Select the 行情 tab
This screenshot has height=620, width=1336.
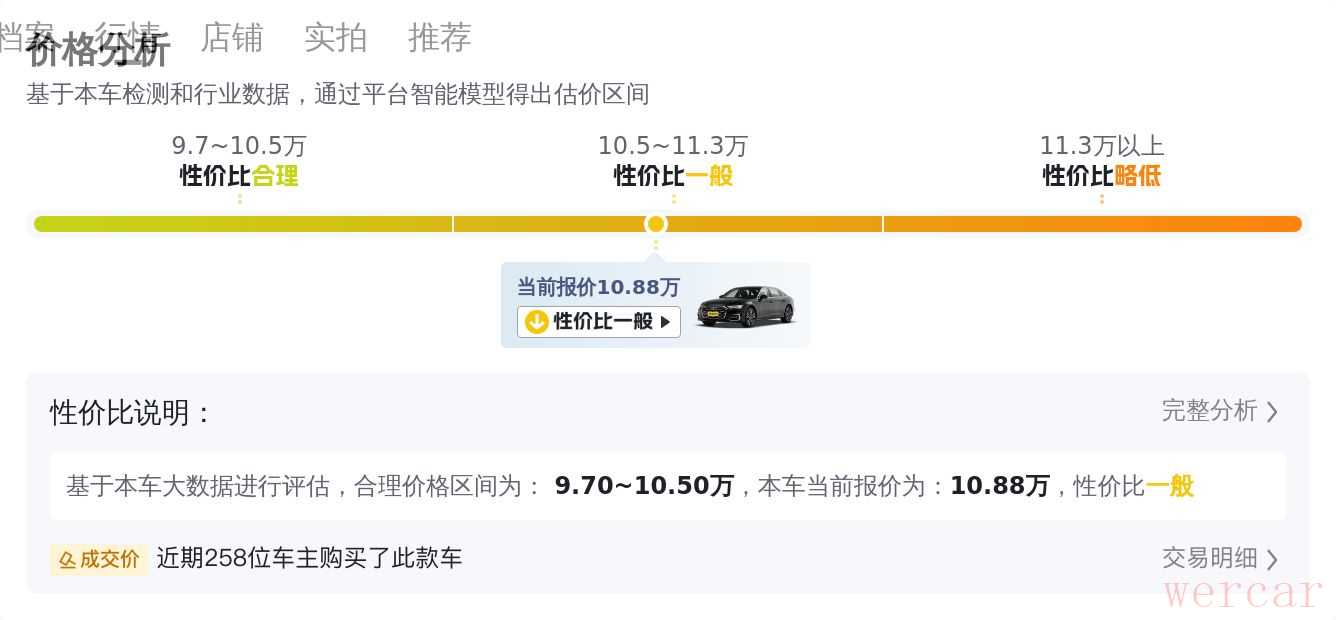click(128, 38)
